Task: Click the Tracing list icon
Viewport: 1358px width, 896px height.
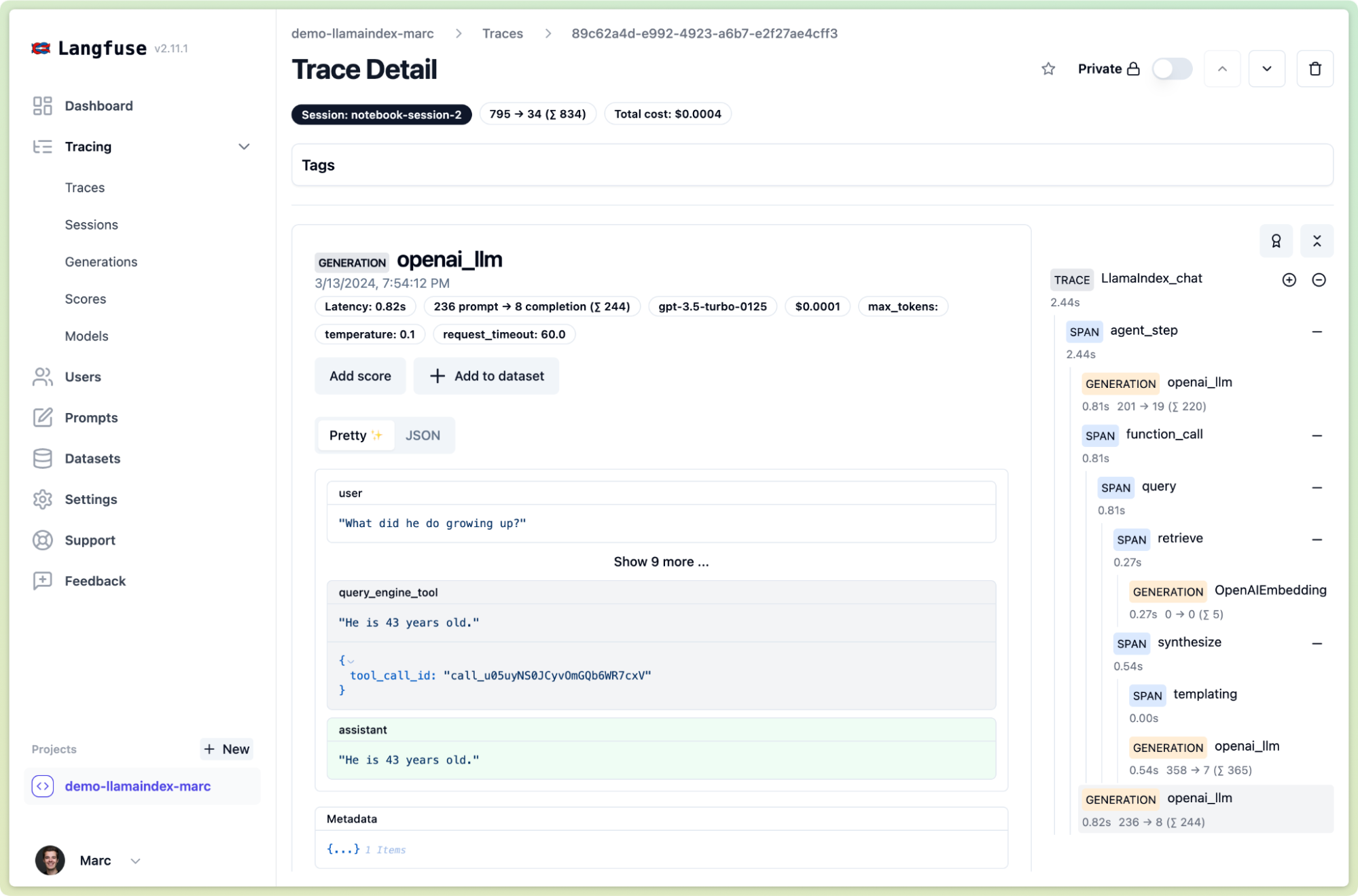Action: click(x=42, y=147)
